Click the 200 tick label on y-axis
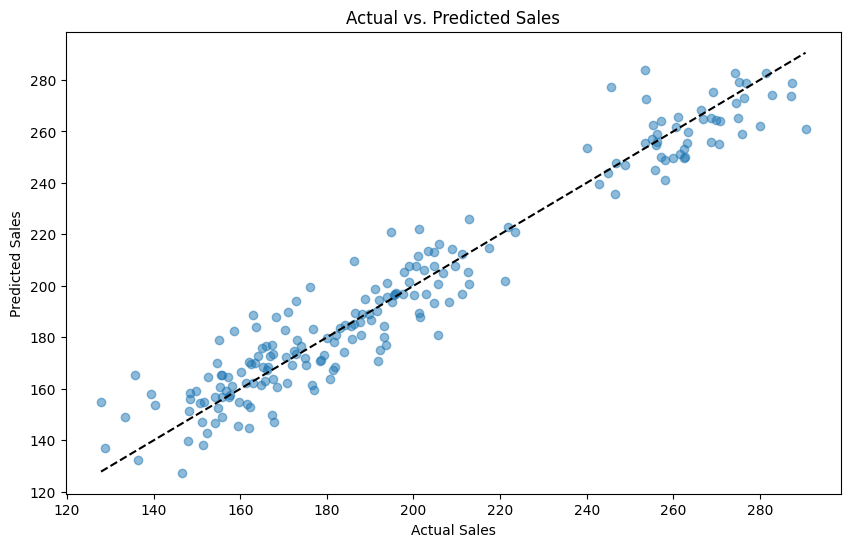The width and height of the screenshot is (850, 547). 44,286
